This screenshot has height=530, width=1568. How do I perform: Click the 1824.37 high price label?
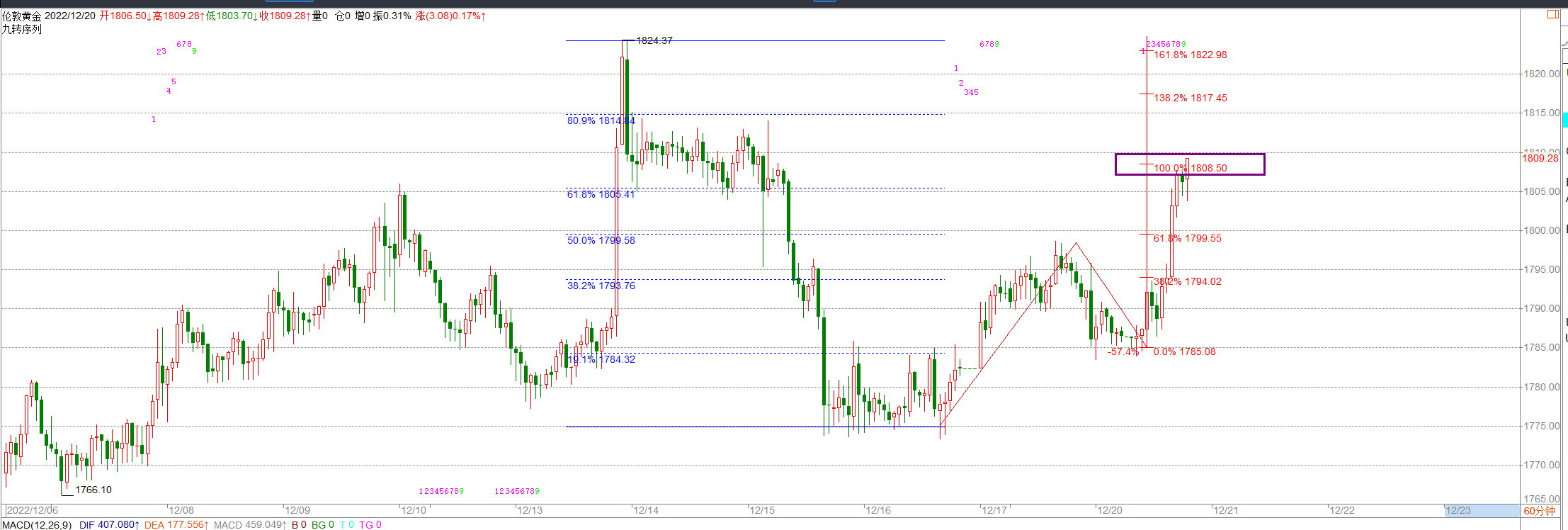point(654,40)
